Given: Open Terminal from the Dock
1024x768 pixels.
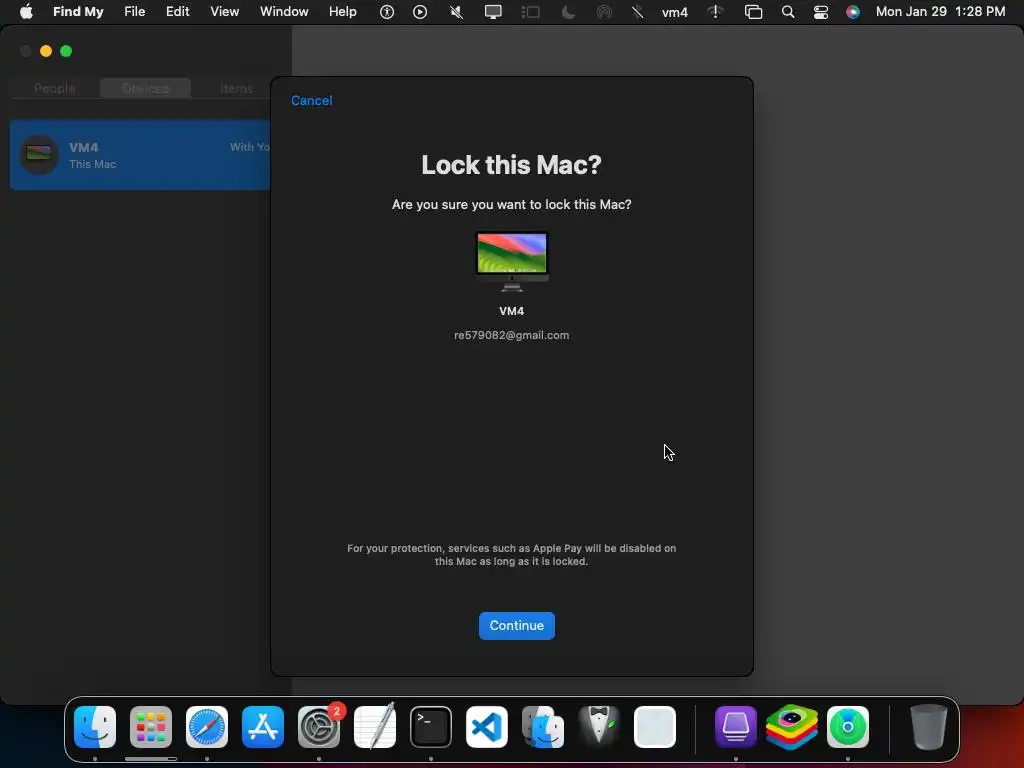Looking at the screenshot, I should coord(430,727).
